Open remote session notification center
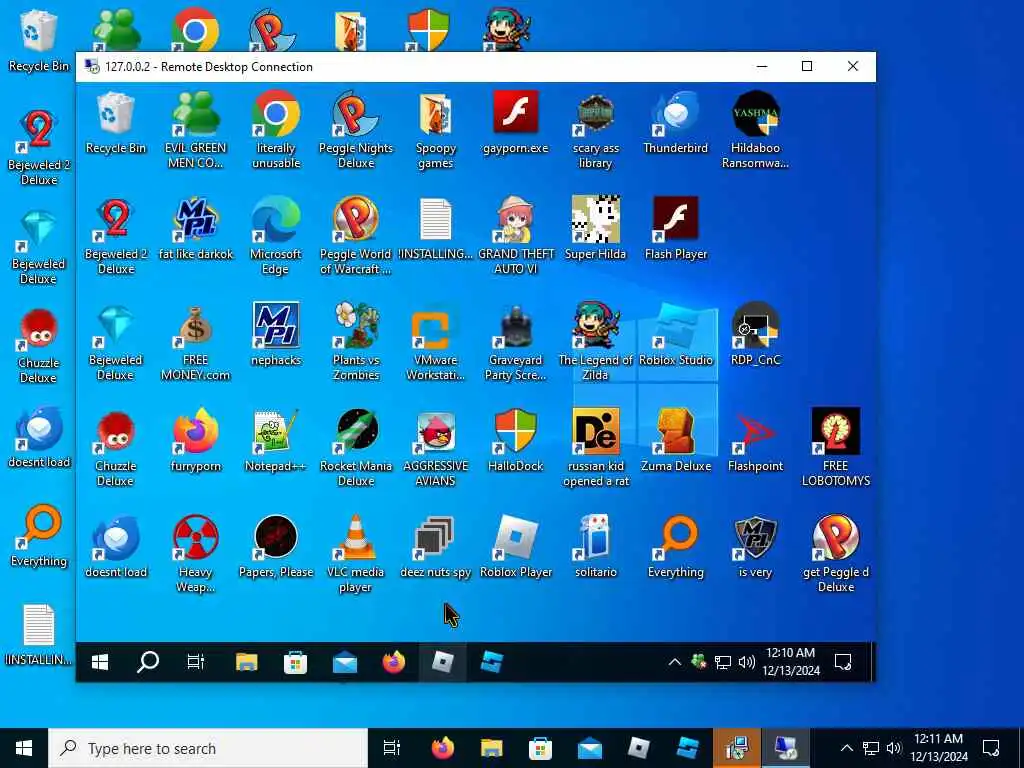The height and width of the screenshot is (768, 1024). (x=843, y=662)
